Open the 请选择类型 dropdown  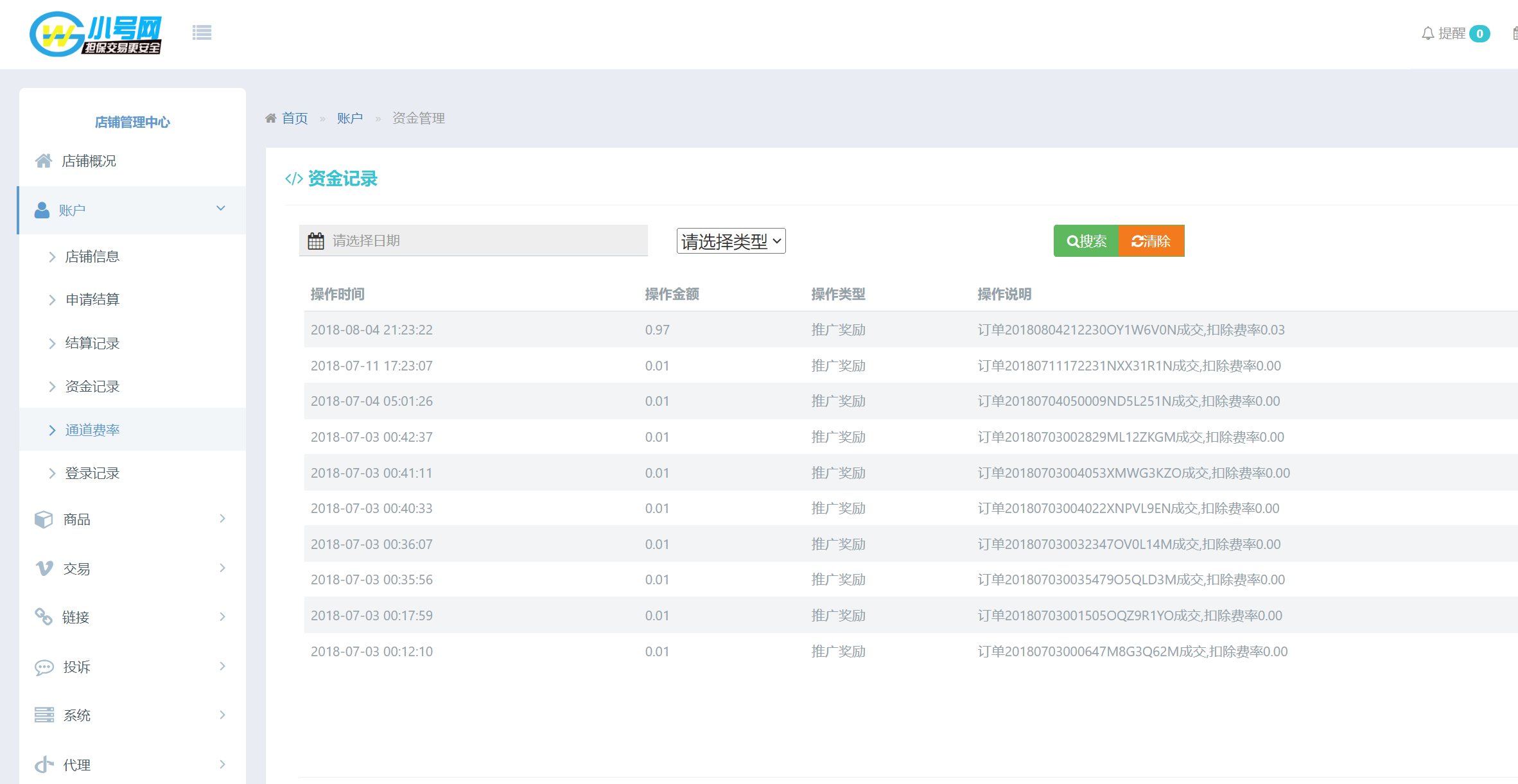tap(731, 241)
